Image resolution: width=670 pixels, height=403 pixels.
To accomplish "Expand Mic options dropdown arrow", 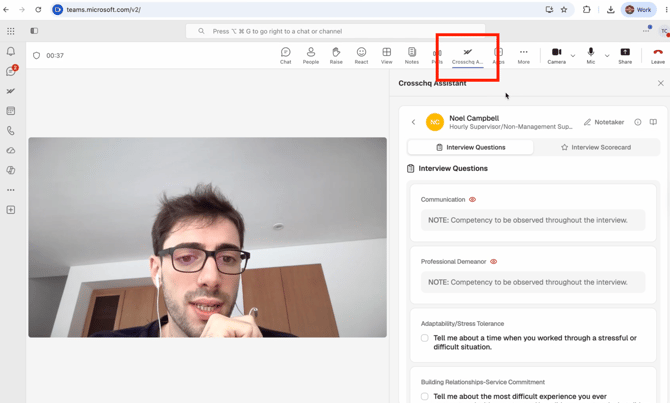I will (x=607, y=56).
